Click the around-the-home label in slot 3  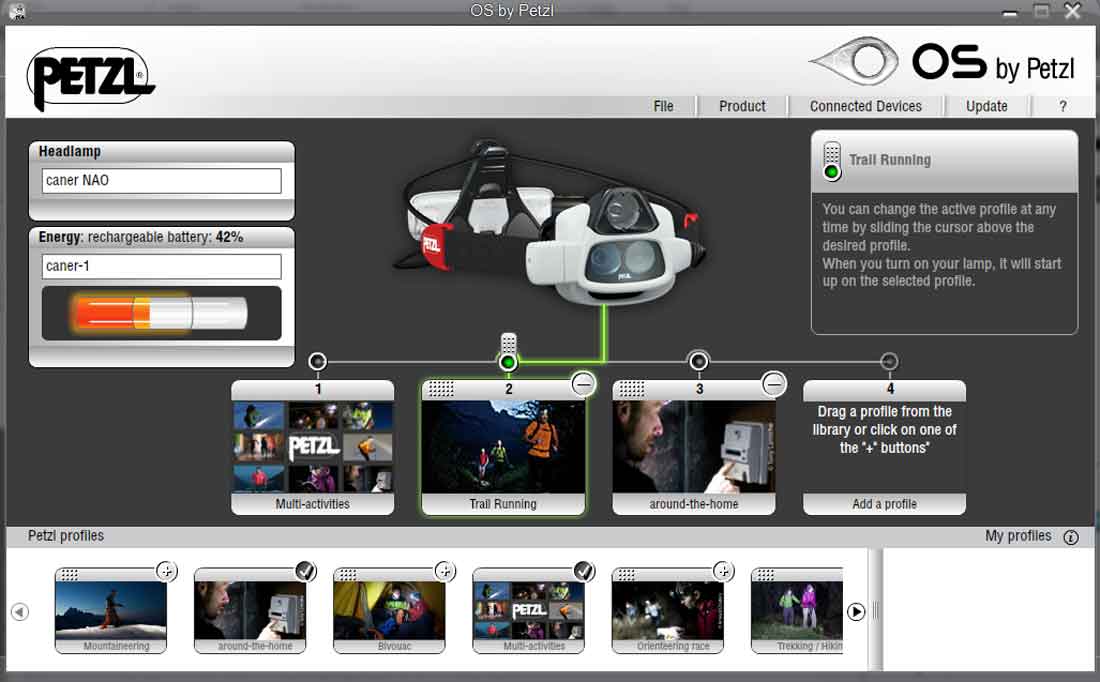pyautogui.click(x=694, y=504)
